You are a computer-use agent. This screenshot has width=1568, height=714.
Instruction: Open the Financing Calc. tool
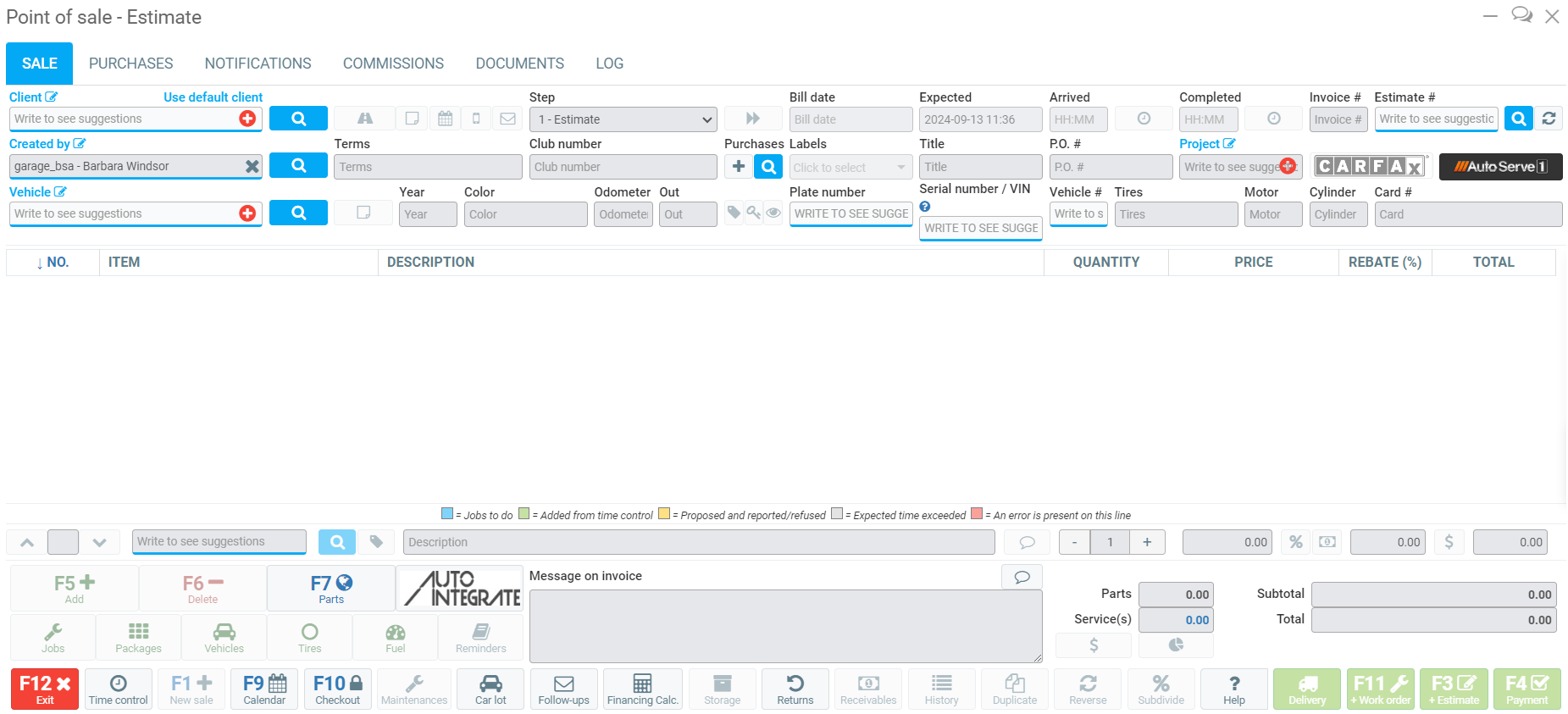[642, 689]
